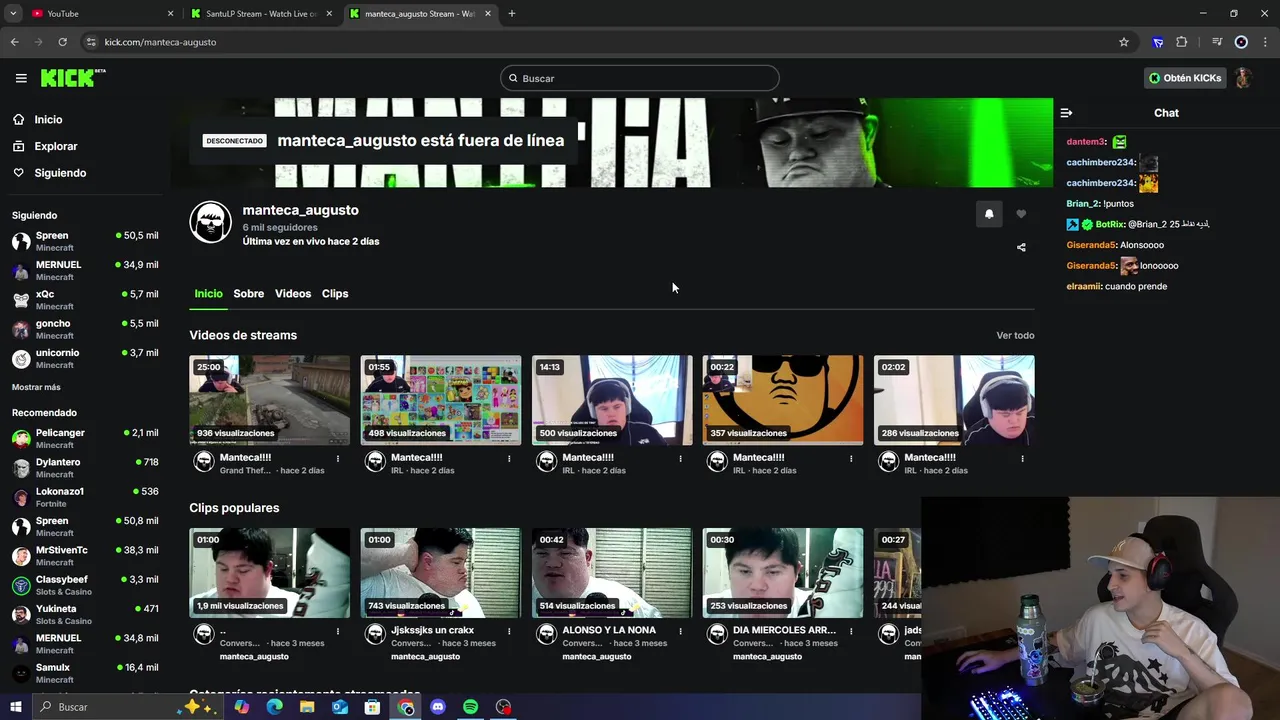Open Classybeef in Recomendado list
This screenshot has width=1280, height=720.
coord(85,585)
